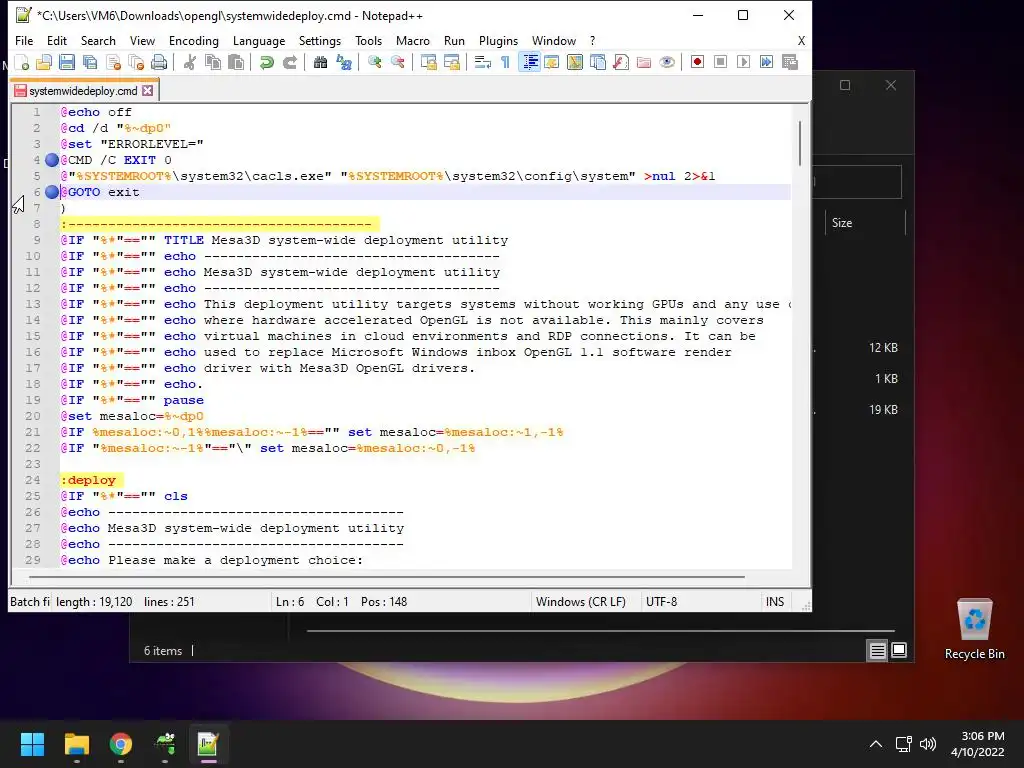The width and height of the screenshot is (1024, 768).
Task: Click the vertical scrollbar thumb in editor
Action: [x=799, y=143]
